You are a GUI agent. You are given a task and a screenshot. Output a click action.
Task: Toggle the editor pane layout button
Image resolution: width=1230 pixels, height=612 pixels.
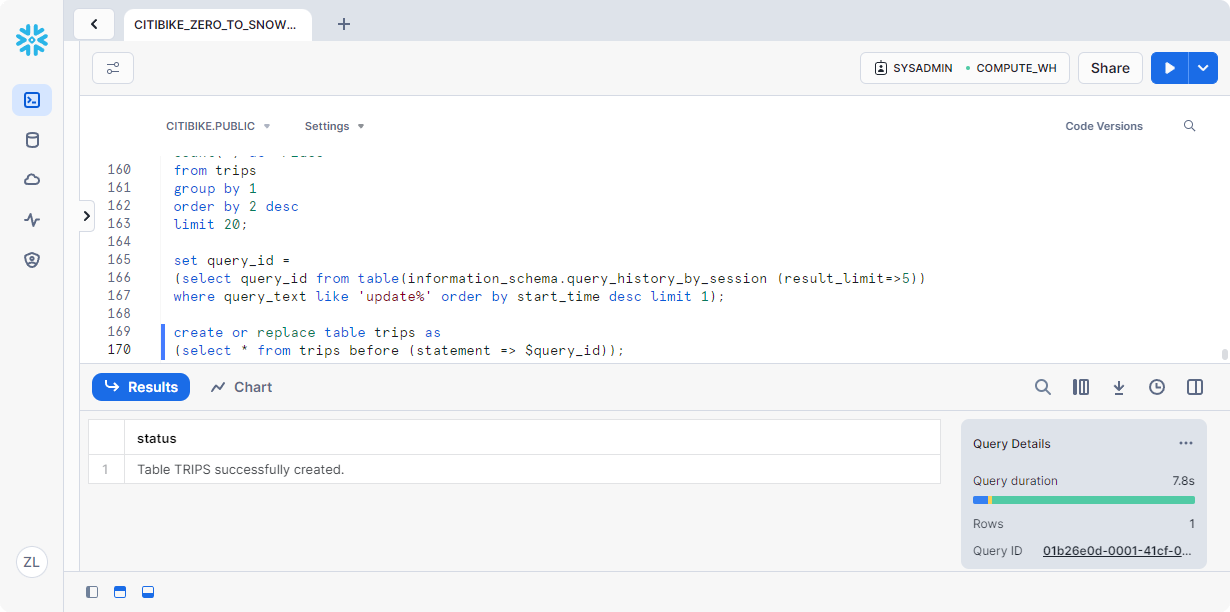pos(120,592)
